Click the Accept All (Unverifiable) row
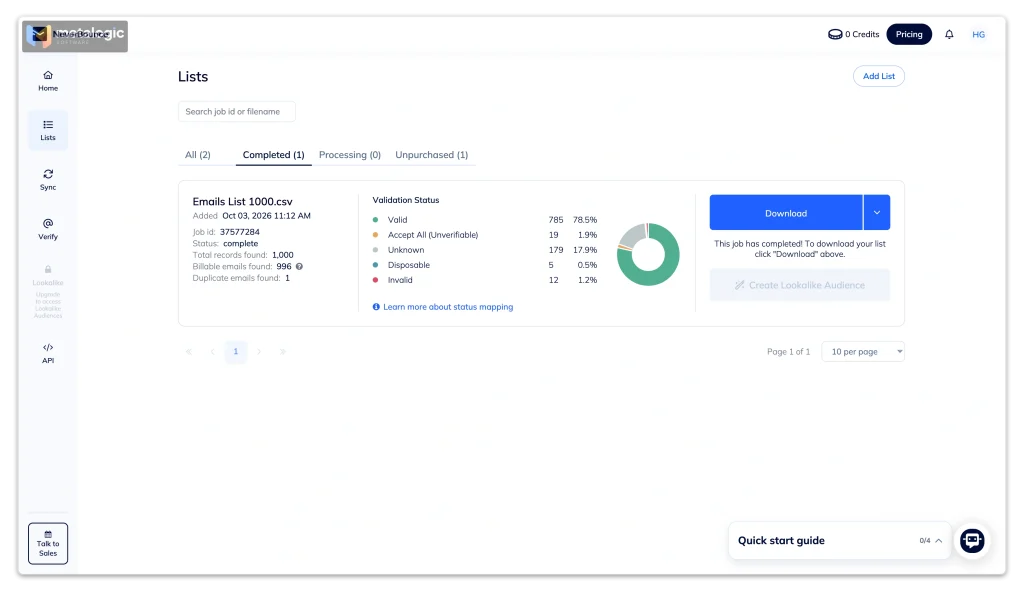The image size is (1024, 594). point(485,235)
